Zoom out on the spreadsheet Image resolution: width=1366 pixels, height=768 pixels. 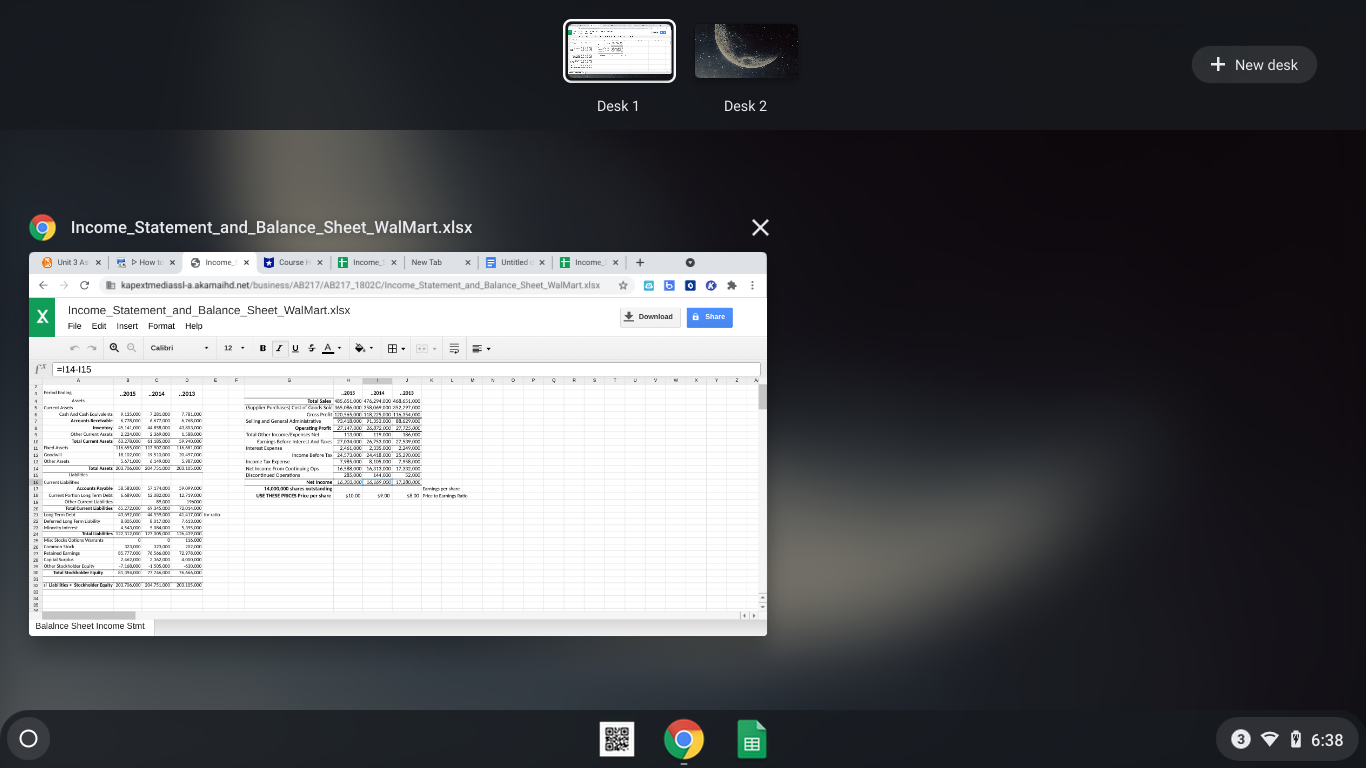131,348
